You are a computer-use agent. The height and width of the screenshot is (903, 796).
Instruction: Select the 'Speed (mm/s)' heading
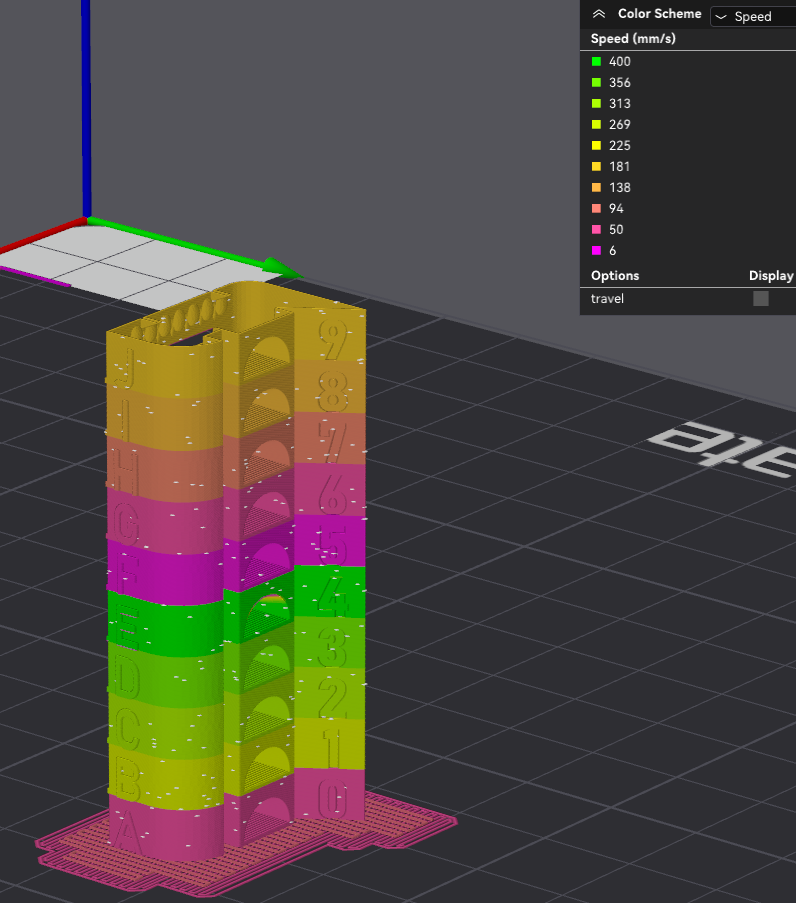pyautogui.click(x=633, y=39)
